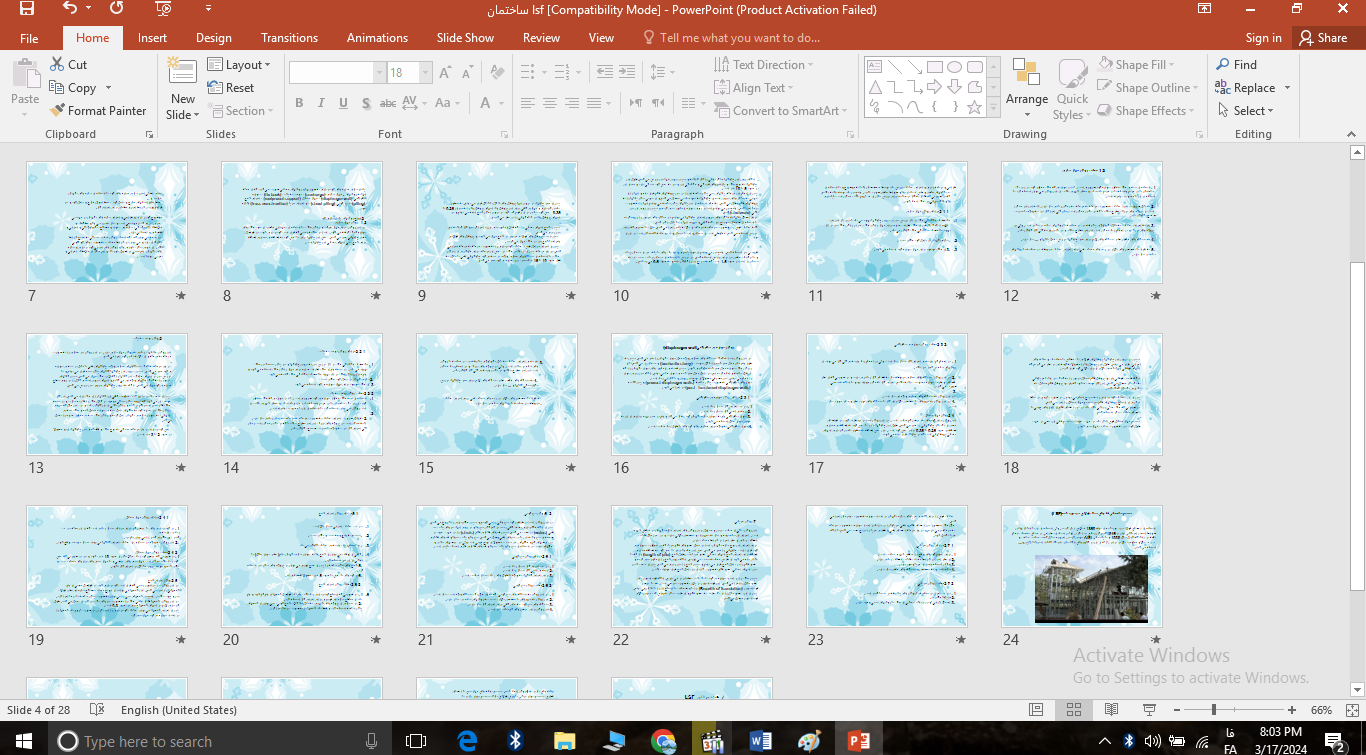Decrease the font size
The height and width of the screenshot is (755, 1366).
468,73
